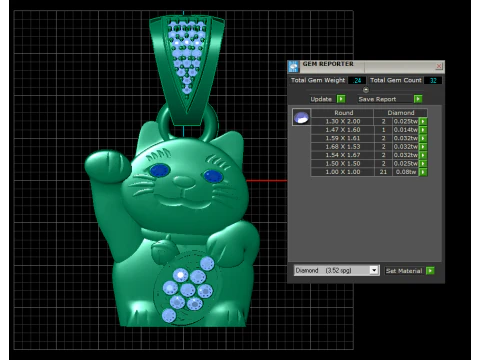
Task: Click the cat's right blue eye gem
Action: (213, 176)
